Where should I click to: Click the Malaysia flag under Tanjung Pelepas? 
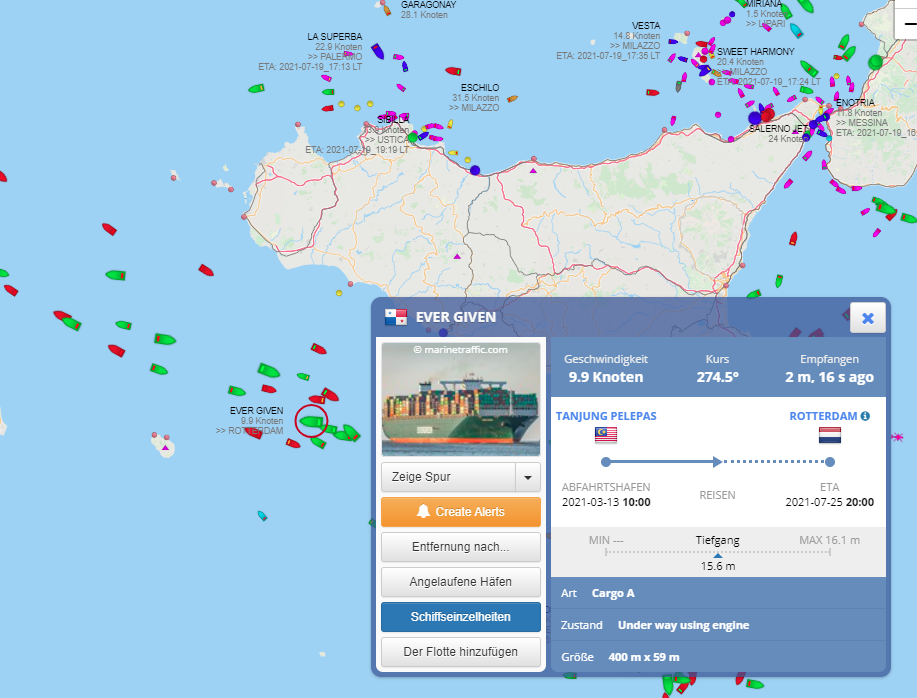(x=606, y=435)
